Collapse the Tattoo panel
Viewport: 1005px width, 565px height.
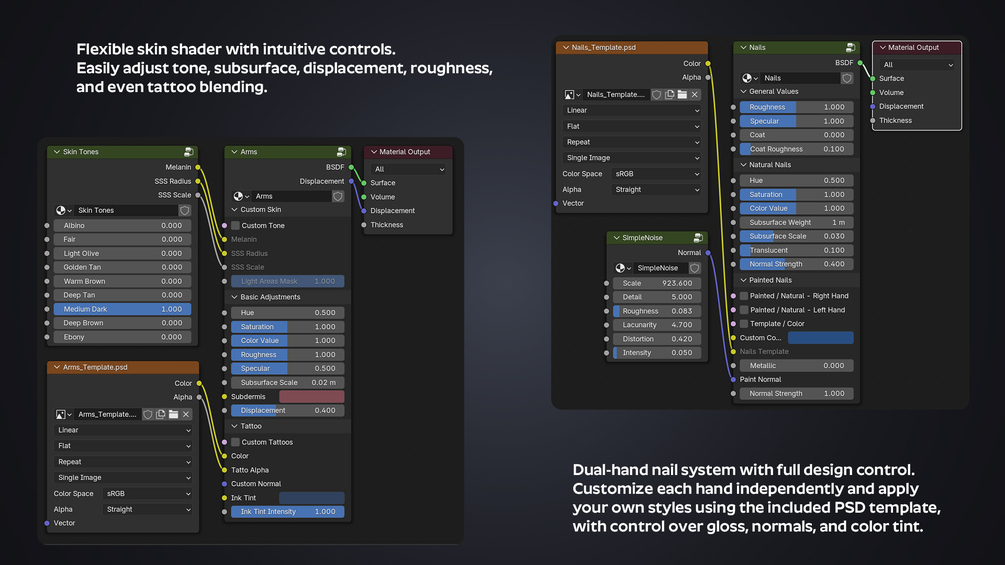point(235,426)
